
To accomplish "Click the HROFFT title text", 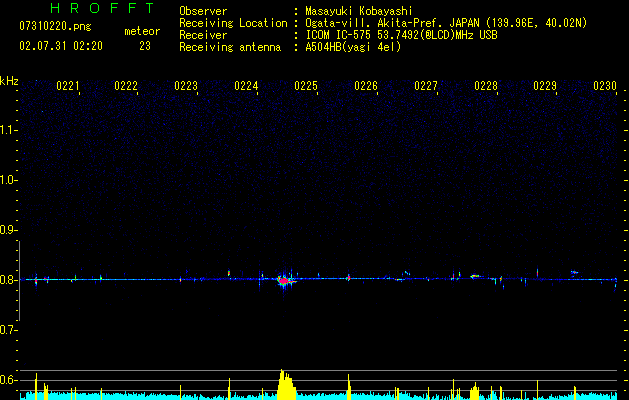I will click(x=103, y=8).
